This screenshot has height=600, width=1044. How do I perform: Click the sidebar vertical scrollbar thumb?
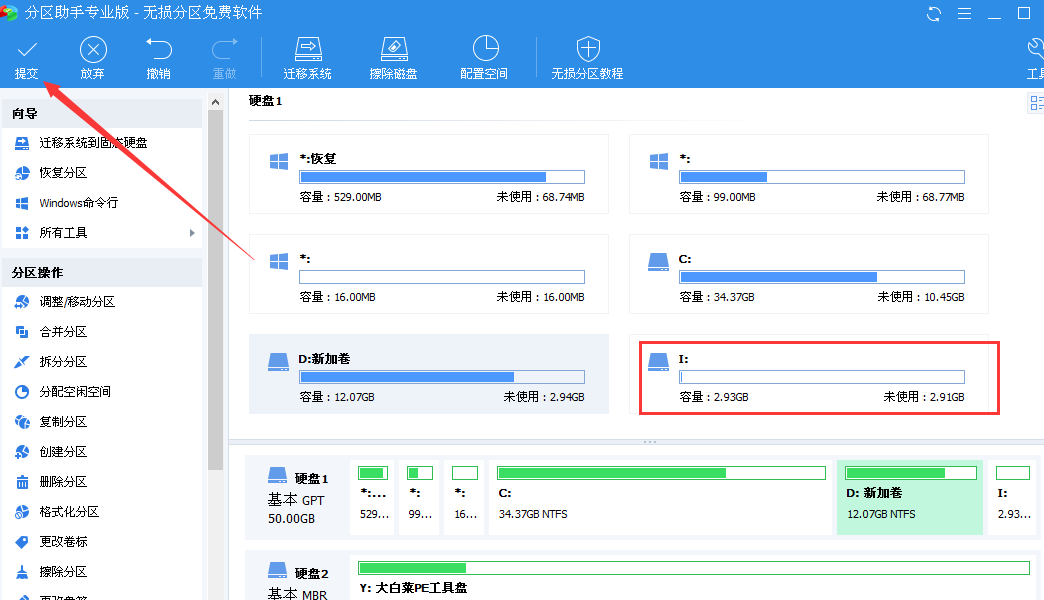[215, 290]
